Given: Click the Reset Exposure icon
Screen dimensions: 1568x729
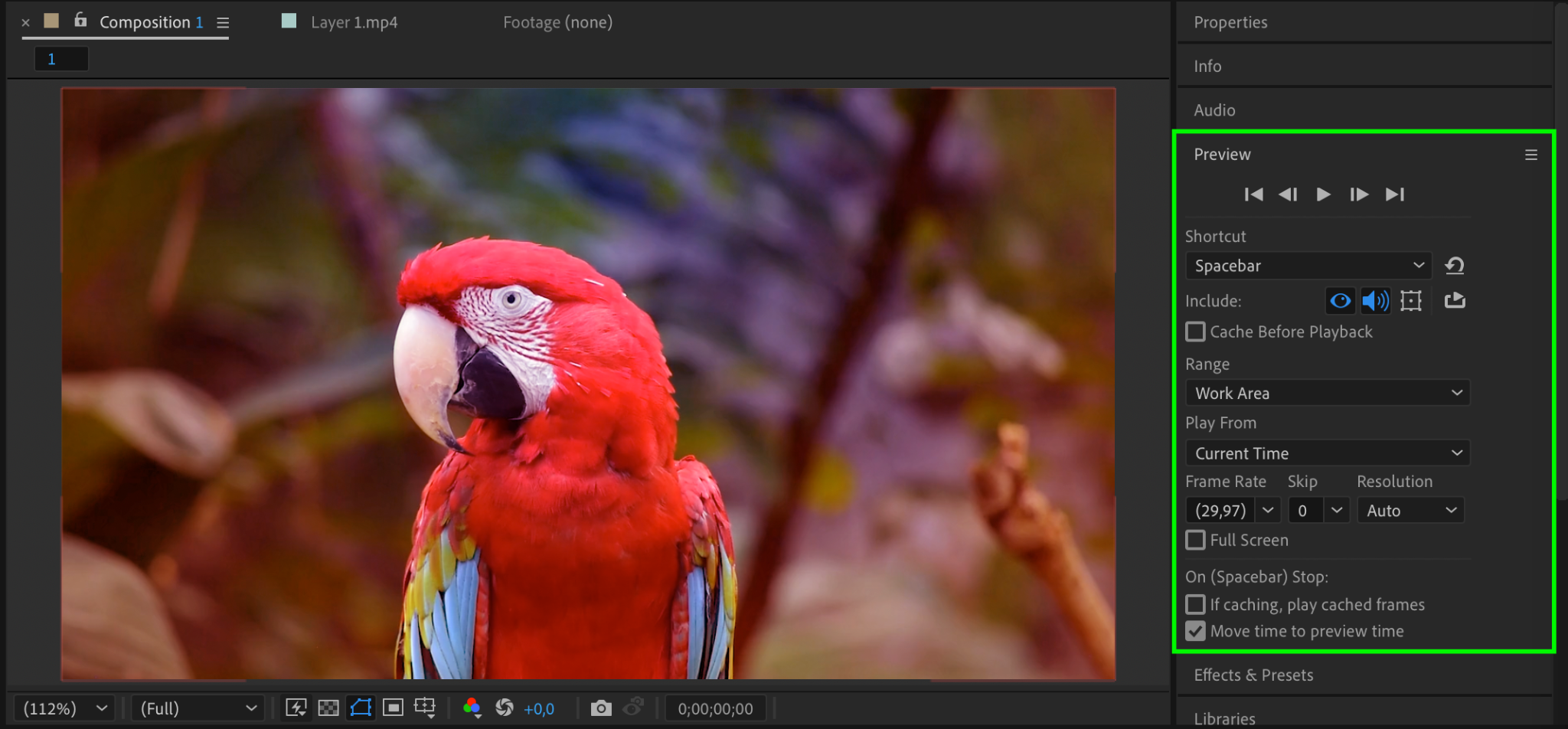Looking at the screenshot, I should click(505, 708).
